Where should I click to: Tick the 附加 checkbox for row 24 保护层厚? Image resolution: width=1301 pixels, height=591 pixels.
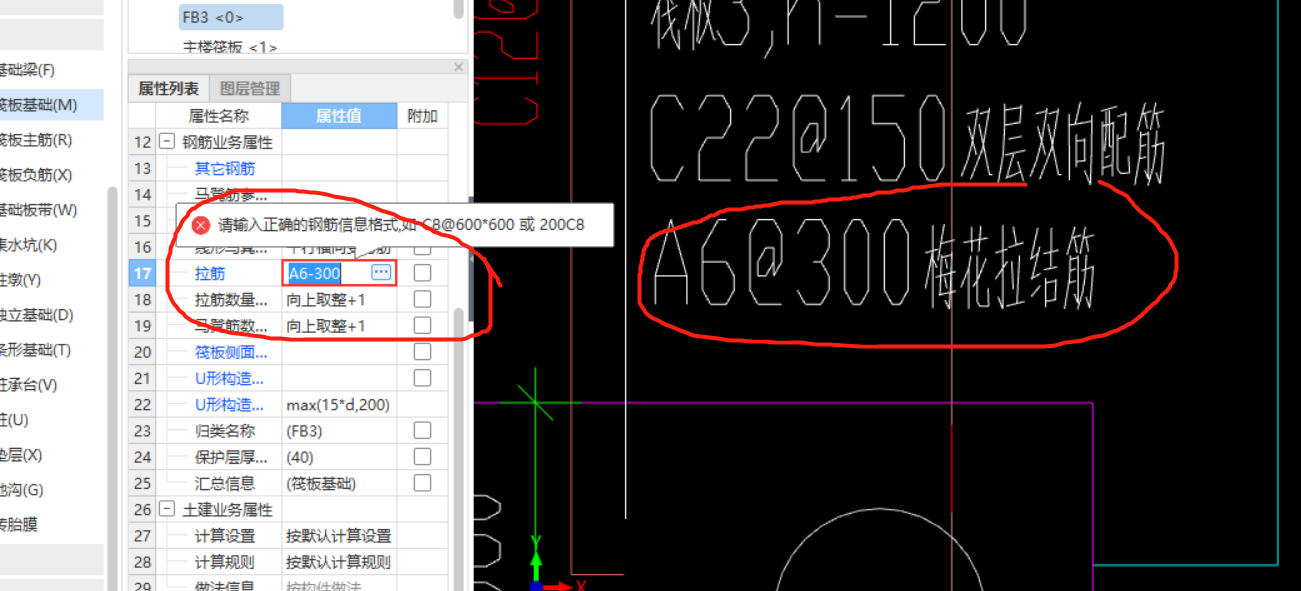[422, 457]
